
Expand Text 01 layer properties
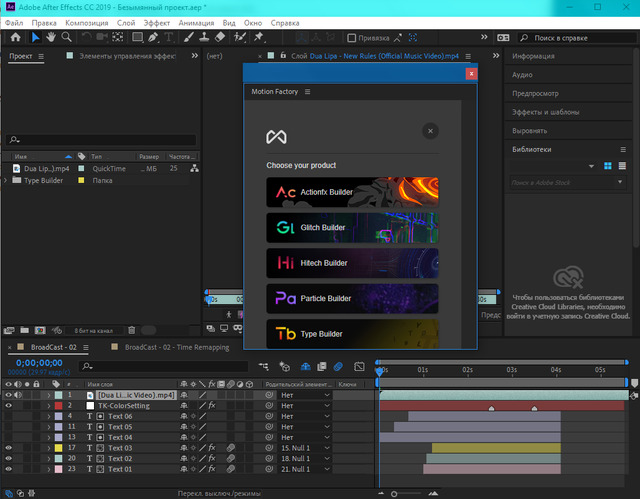click(x=48, y=469)
